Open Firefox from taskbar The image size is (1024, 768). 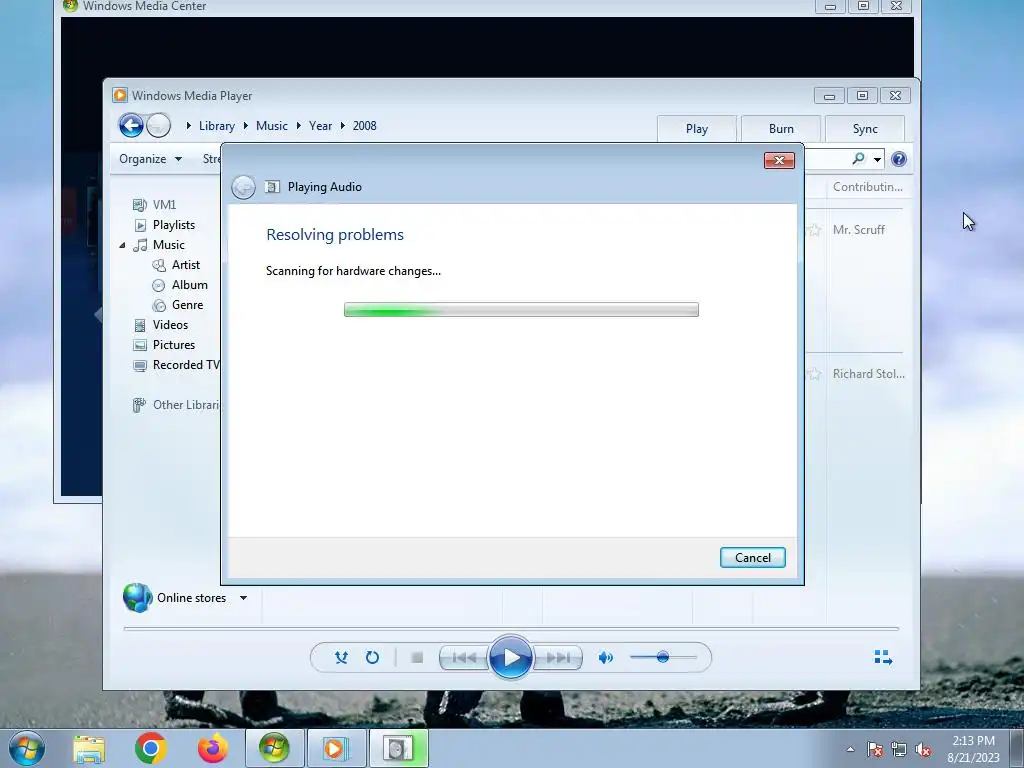click(213, 749)
